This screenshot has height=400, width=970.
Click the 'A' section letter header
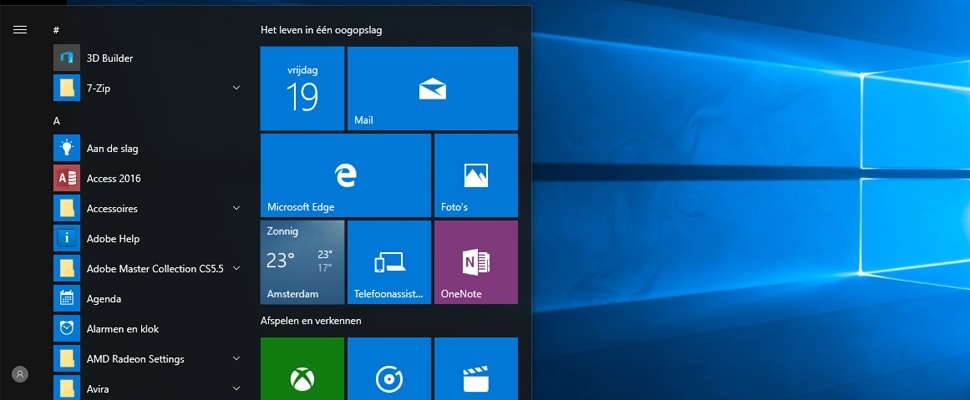point(56,121)
